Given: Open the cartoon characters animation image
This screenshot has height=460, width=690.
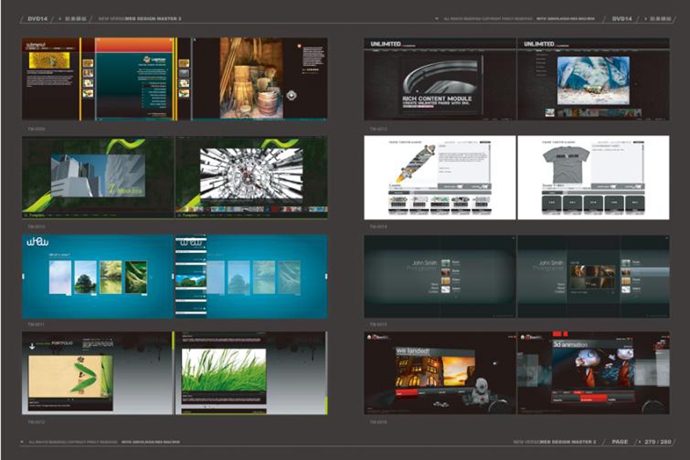Looking at the screenshot, I should click(593, 368).
